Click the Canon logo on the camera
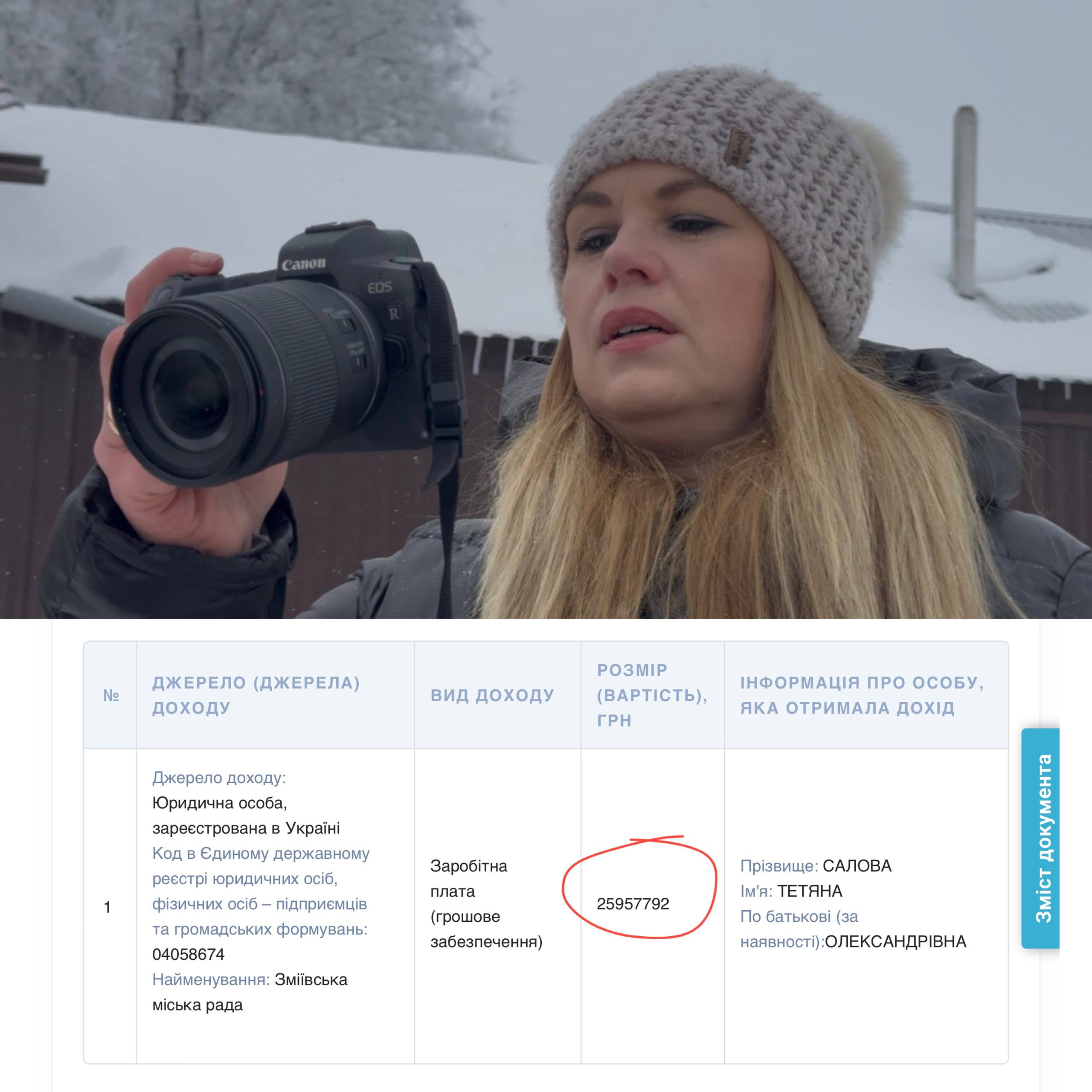Screen dimensions: 1092x1092 pyautogui.click(x=304, y=264)
